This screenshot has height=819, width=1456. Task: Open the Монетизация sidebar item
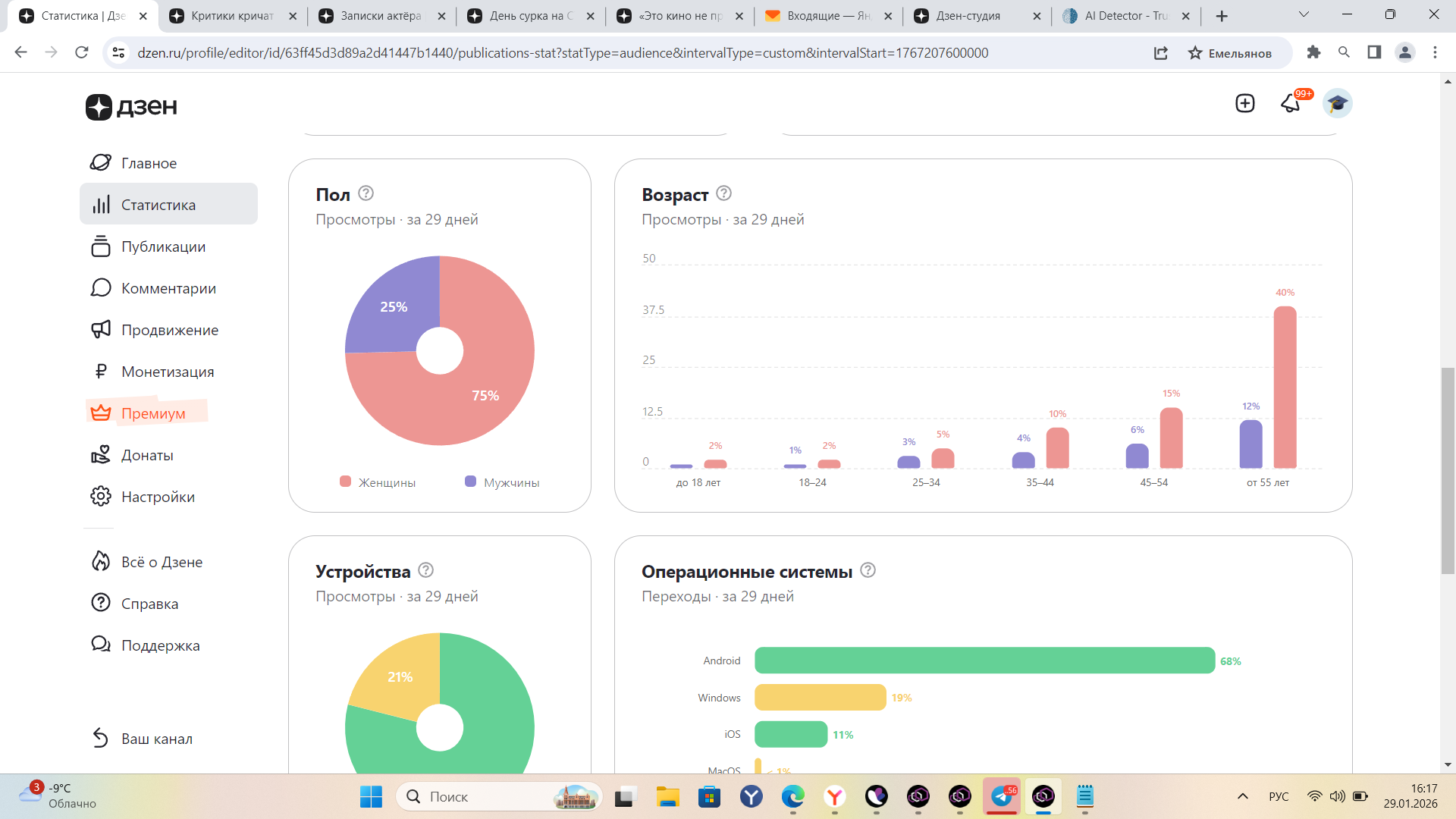point(168,372)
